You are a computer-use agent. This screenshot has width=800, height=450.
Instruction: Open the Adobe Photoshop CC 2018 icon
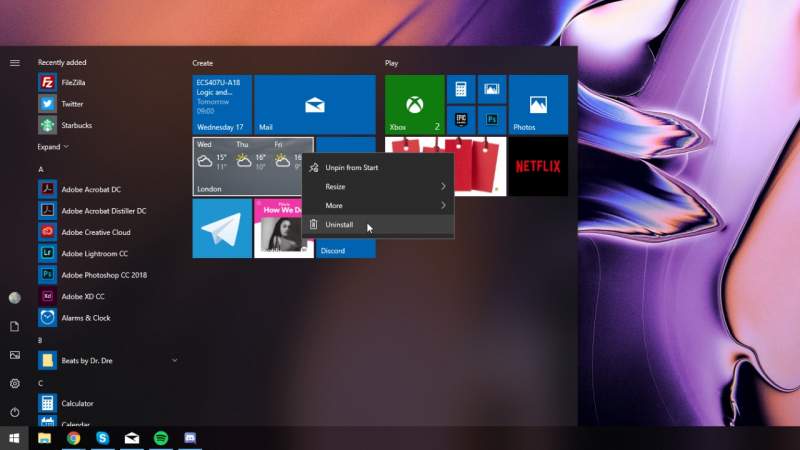point(47,275)
